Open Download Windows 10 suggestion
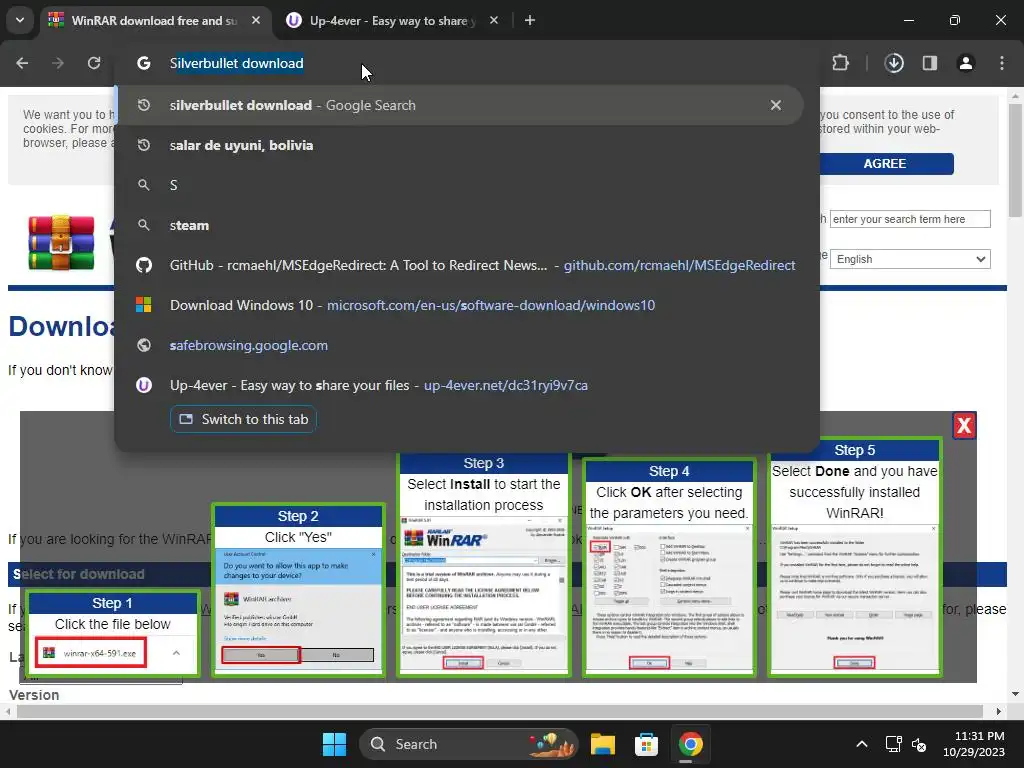The image size is (1024, 768). (x=460, y=305)
